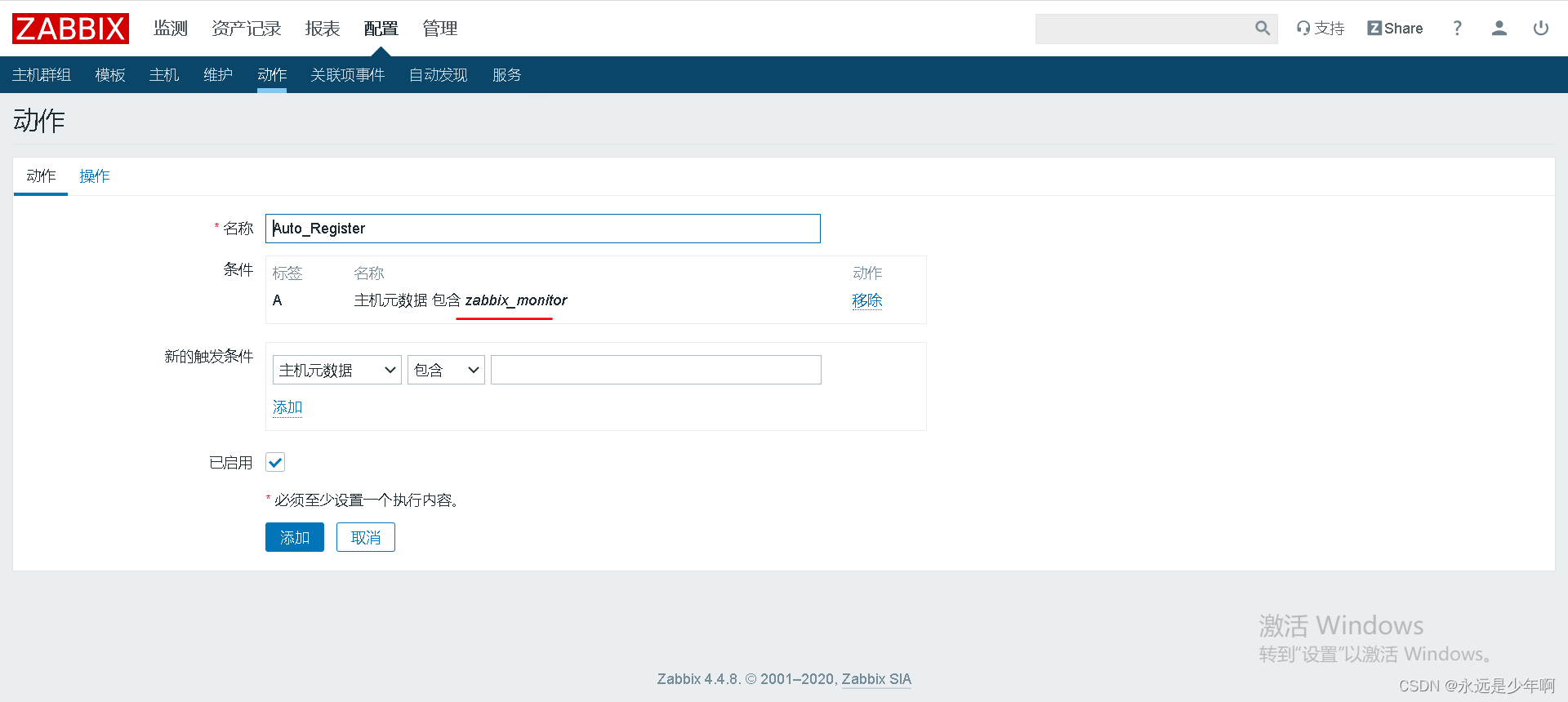Go to 模板 submenu
Image resolution: width=1568 pixels, height=702 pixels.
110,75
